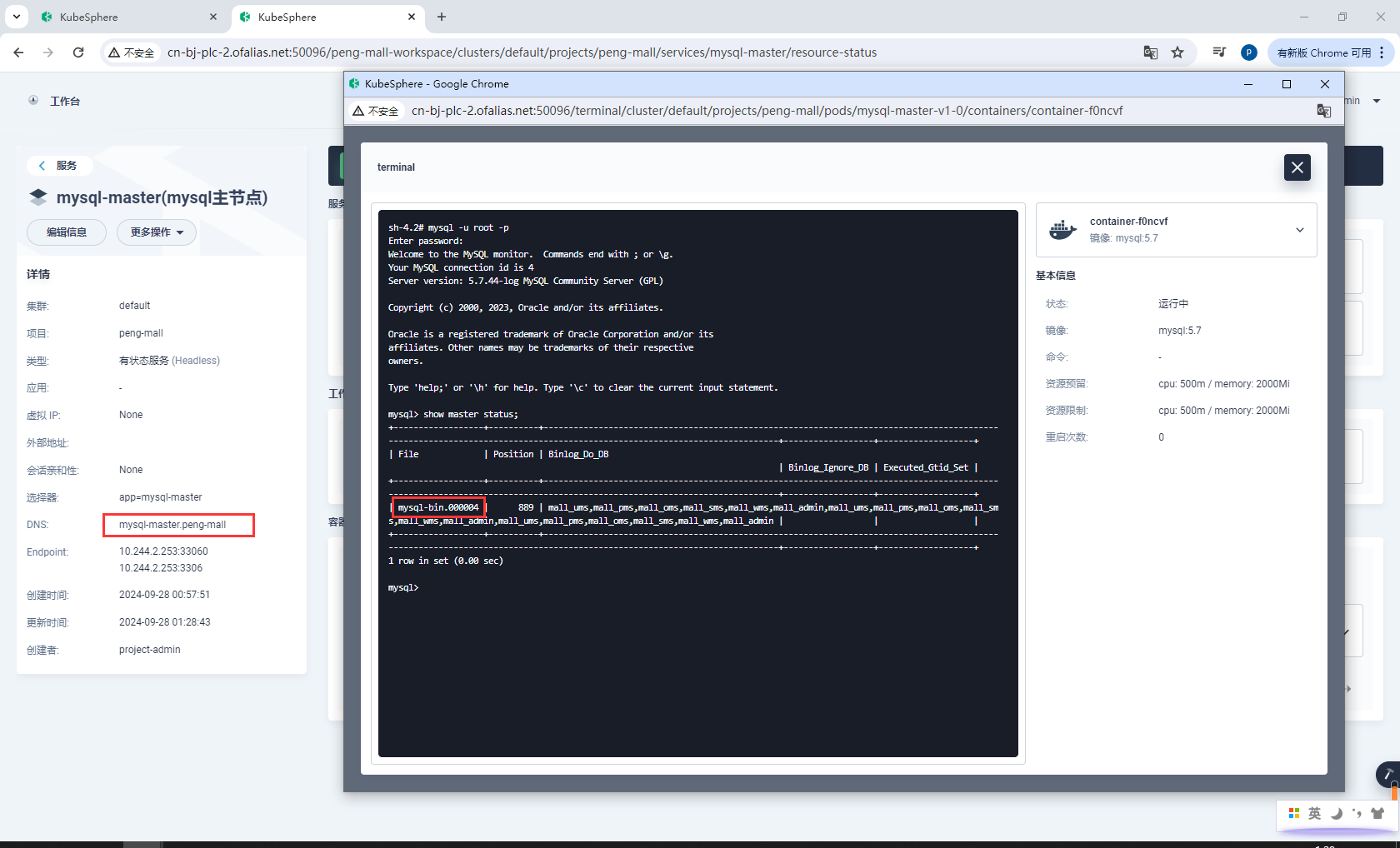Go back in main browser history
This screenshot has width=1400, height=848.
[18, 52]
